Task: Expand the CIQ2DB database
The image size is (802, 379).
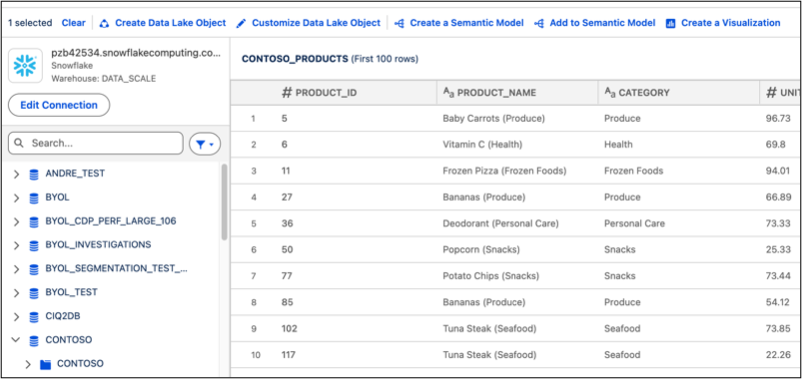Action: tap(16, 317)
